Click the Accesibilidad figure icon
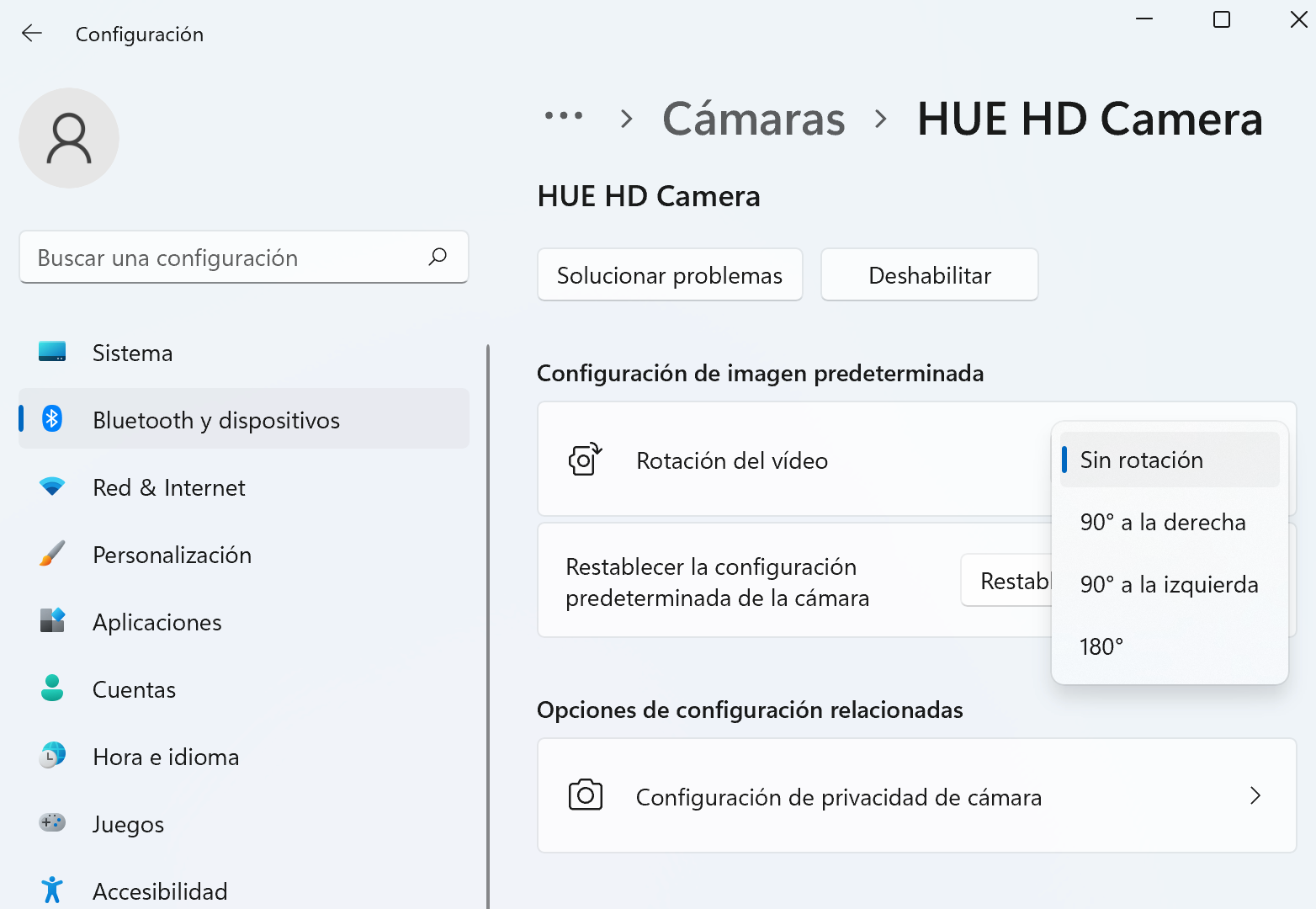Screen dimensions: 1316x909 (x=52, y=890)
